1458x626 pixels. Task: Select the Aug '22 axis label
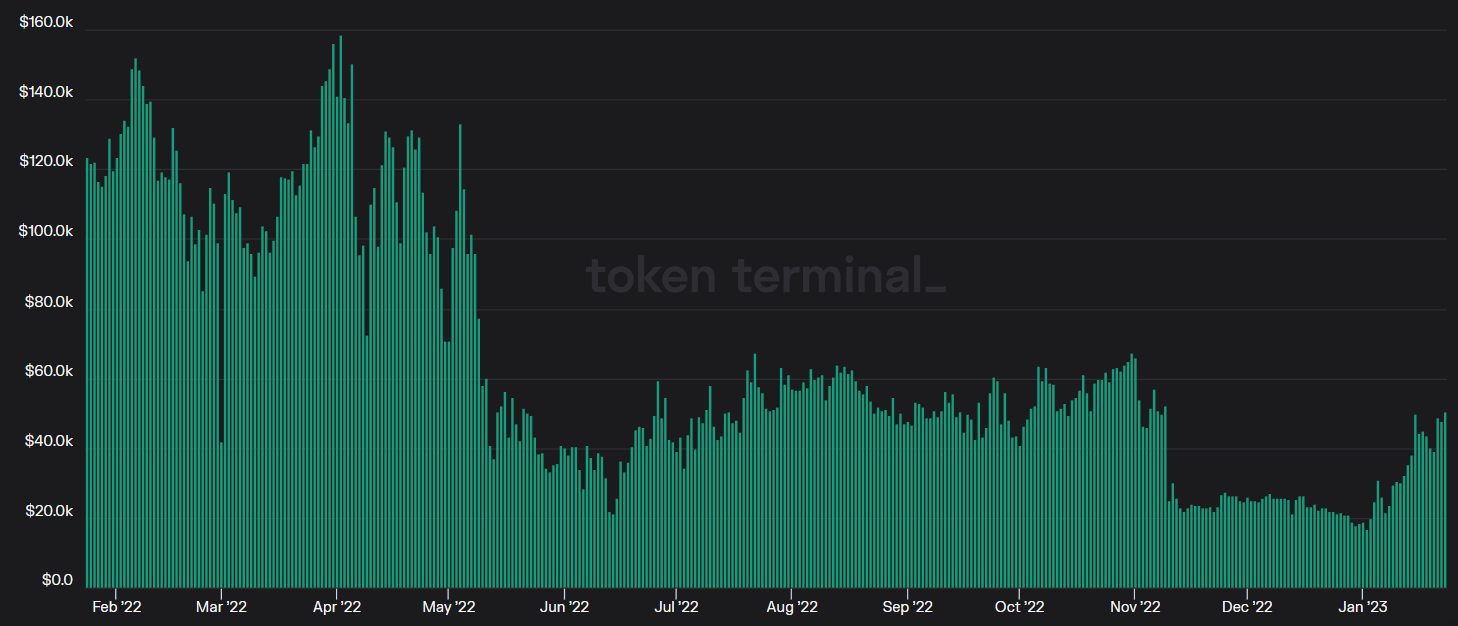(793, 606)
